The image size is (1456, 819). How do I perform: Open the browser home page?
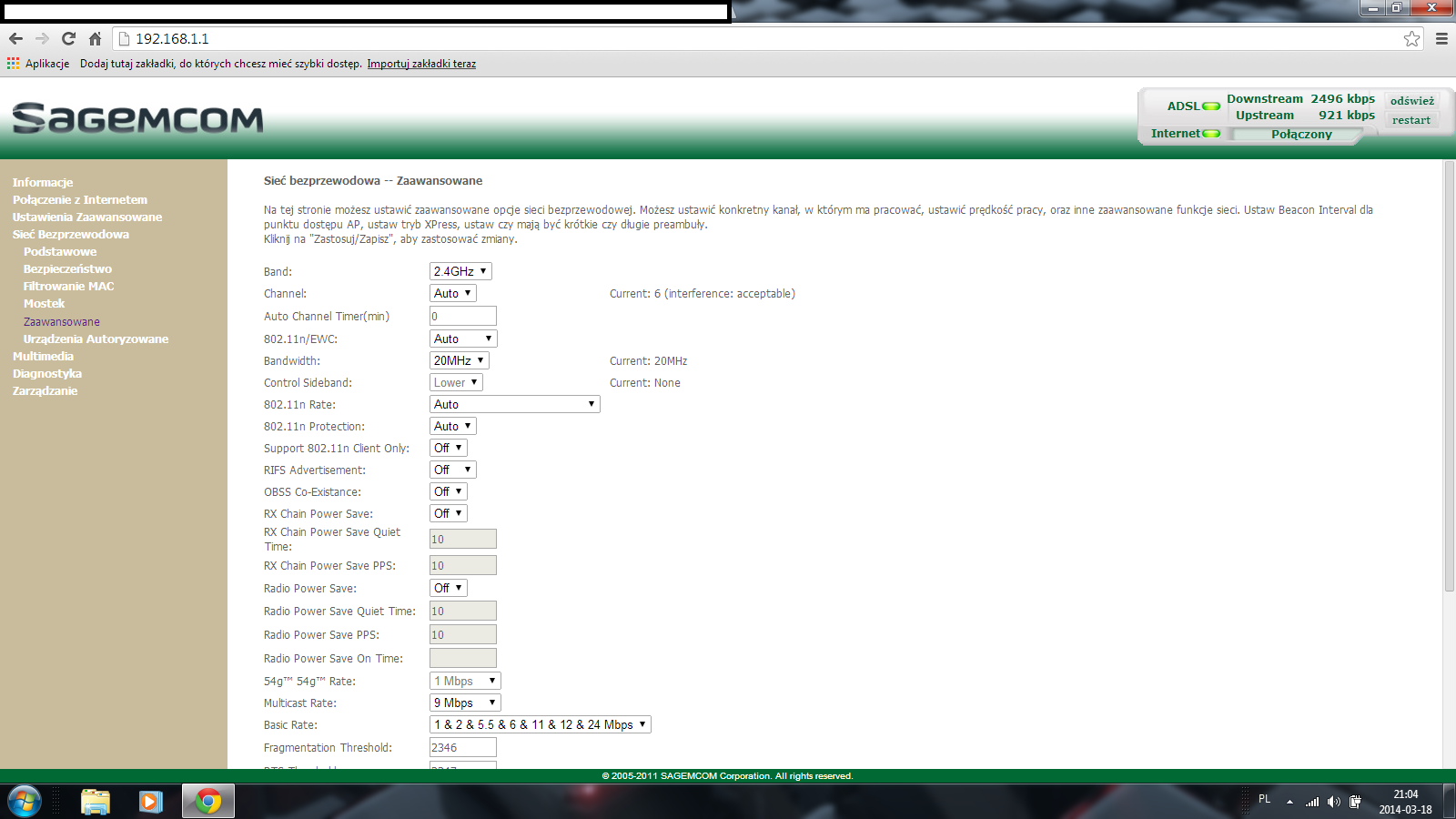coord(95,38)
